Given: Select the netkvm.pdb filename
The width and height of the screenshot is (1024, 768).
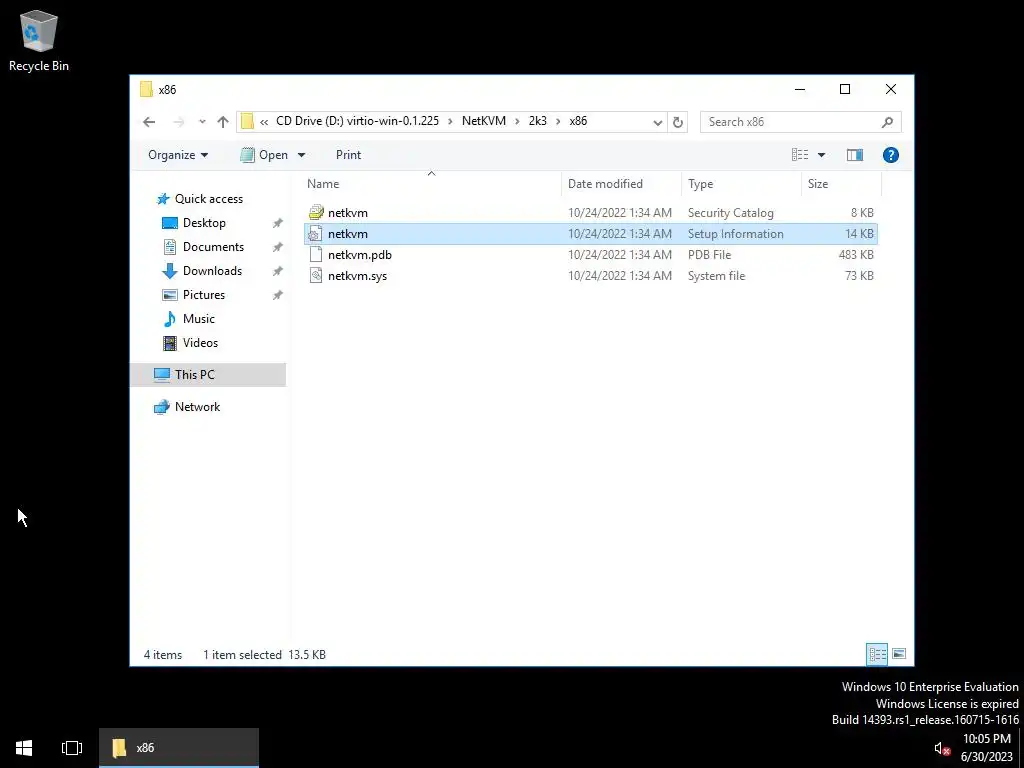Looking at the screenshot, I should pos(360,255).
